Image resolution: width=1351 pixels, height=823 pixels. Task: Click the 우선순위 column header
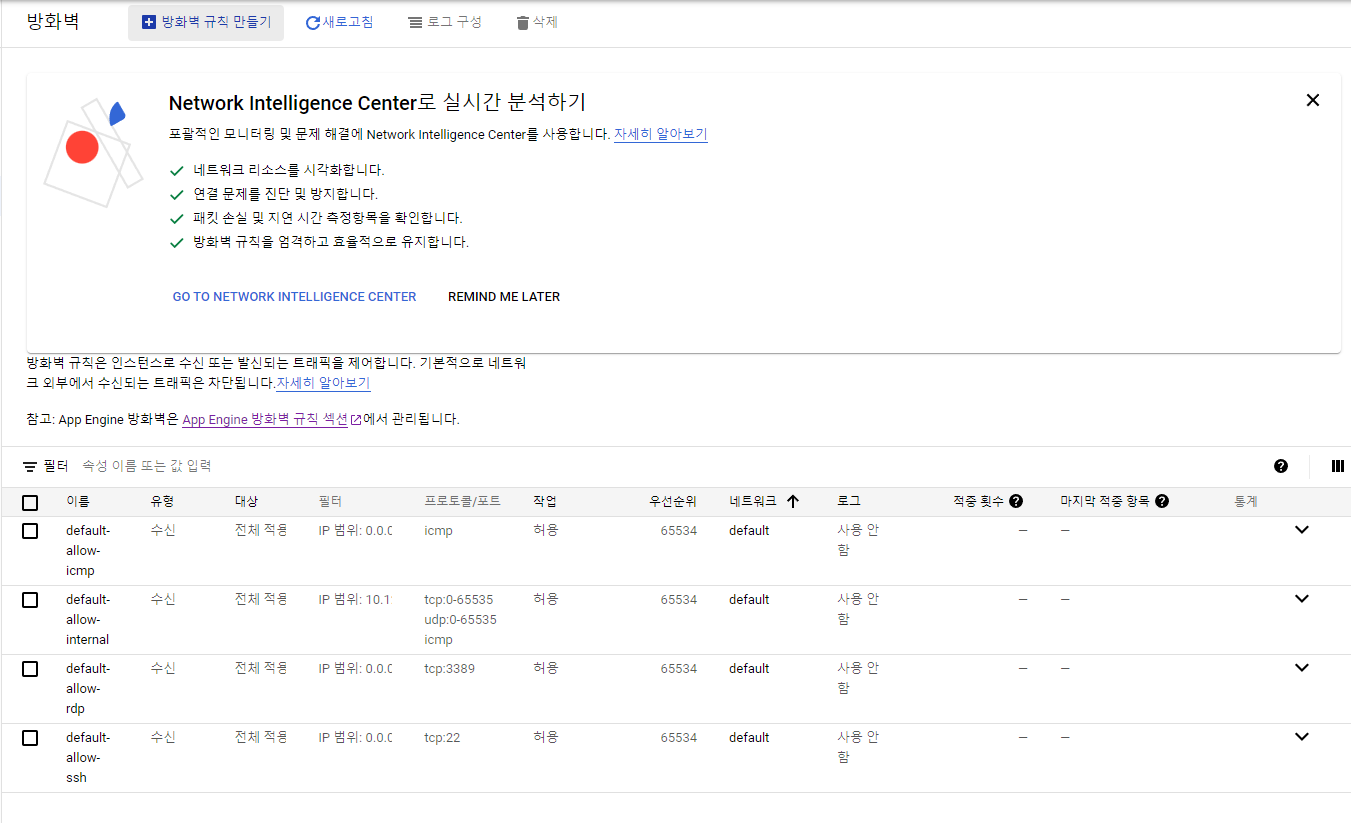coord(673,502)
